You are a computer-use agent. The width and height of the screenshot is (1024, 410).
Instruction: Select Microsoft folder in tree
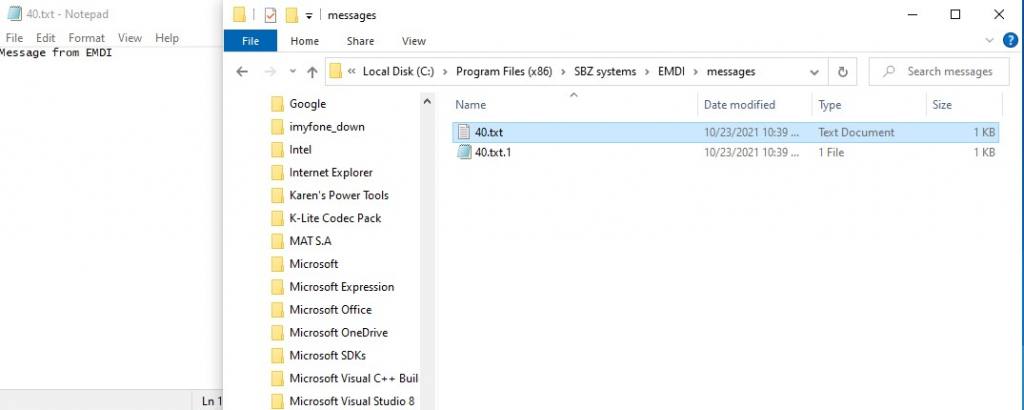(314, 264)
